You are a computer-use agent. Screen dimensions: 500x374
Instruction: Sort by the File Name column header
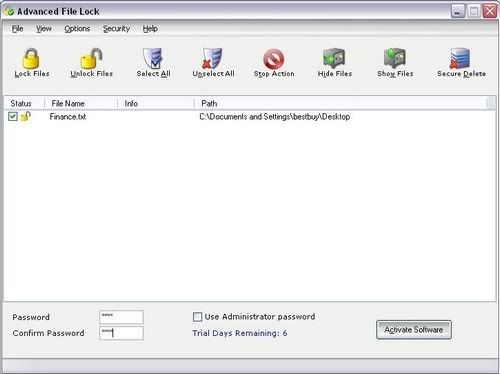click(x=81, y=103)
